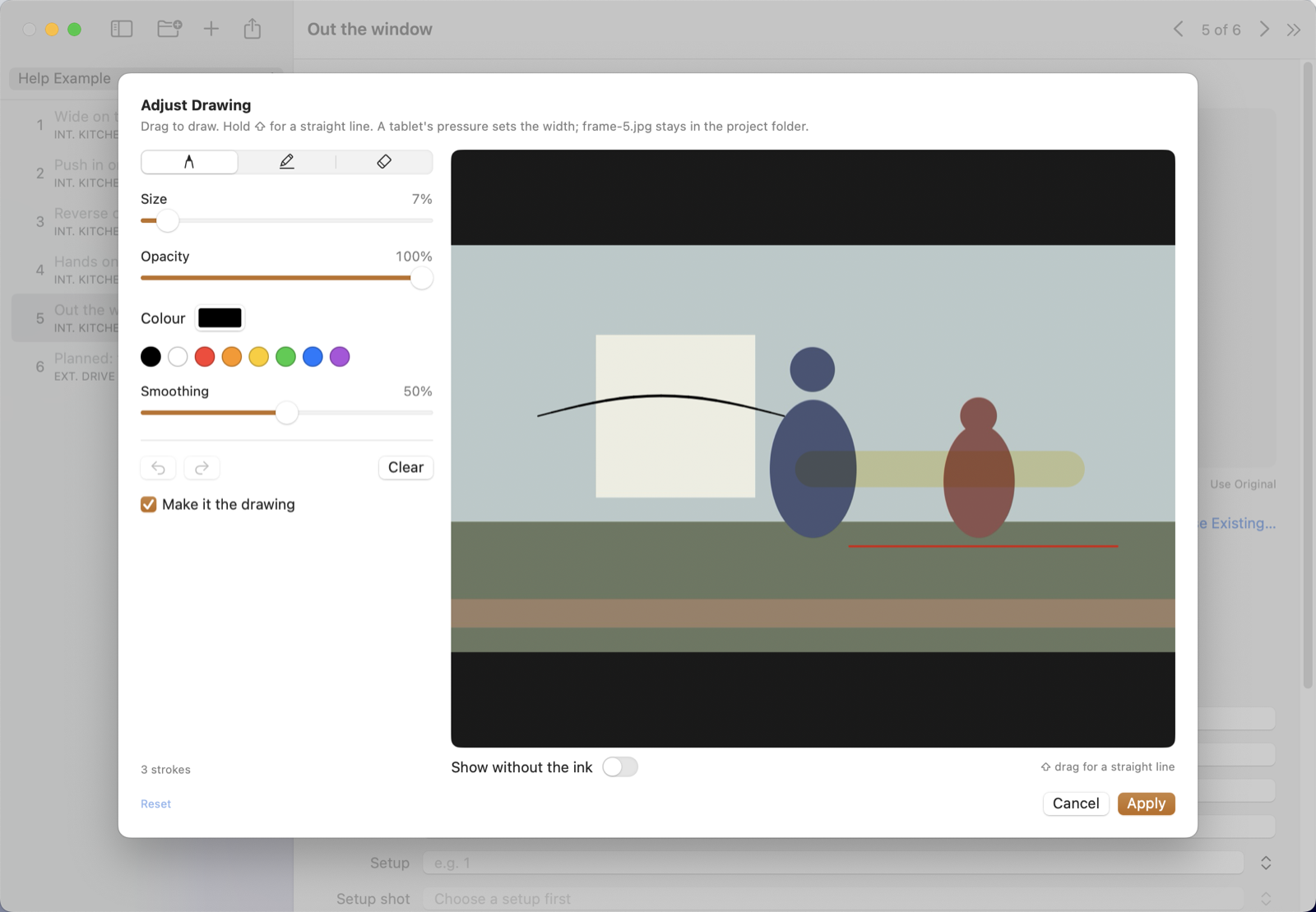Image resolution: width=1316 pixels, height=912 pixels.
Task: Clear all strokes with Clear button
Action: (x=405, y=467)
